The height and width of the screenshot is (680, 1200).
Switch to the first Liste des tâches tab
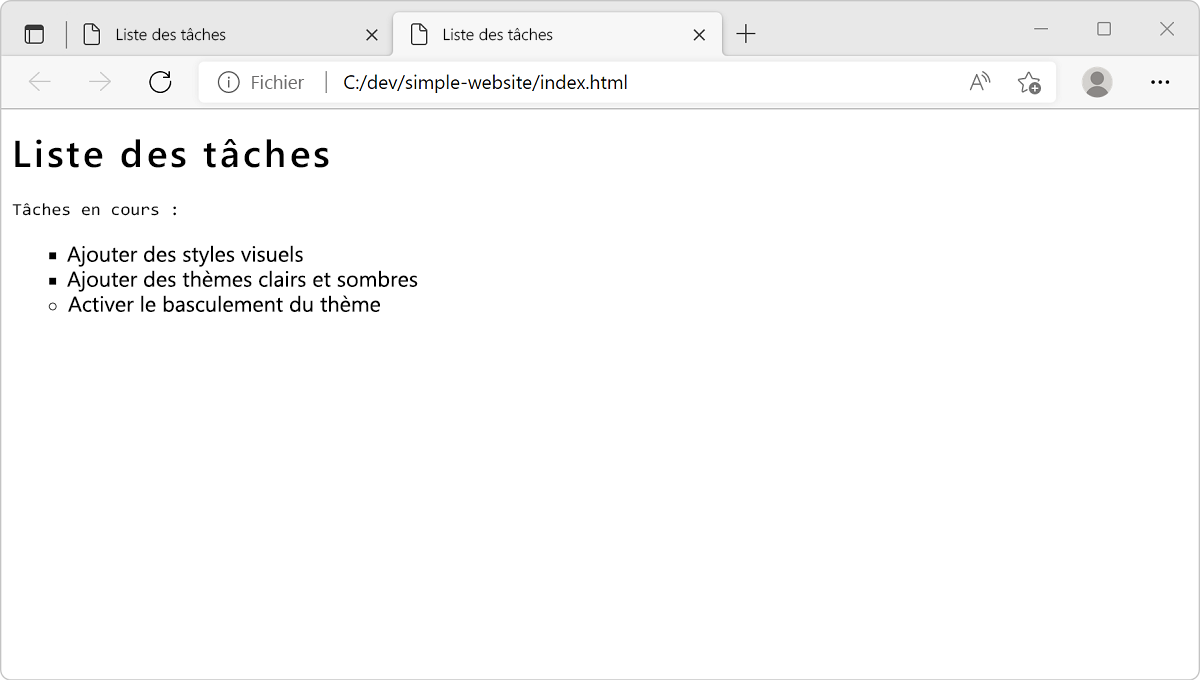[231, 34]
